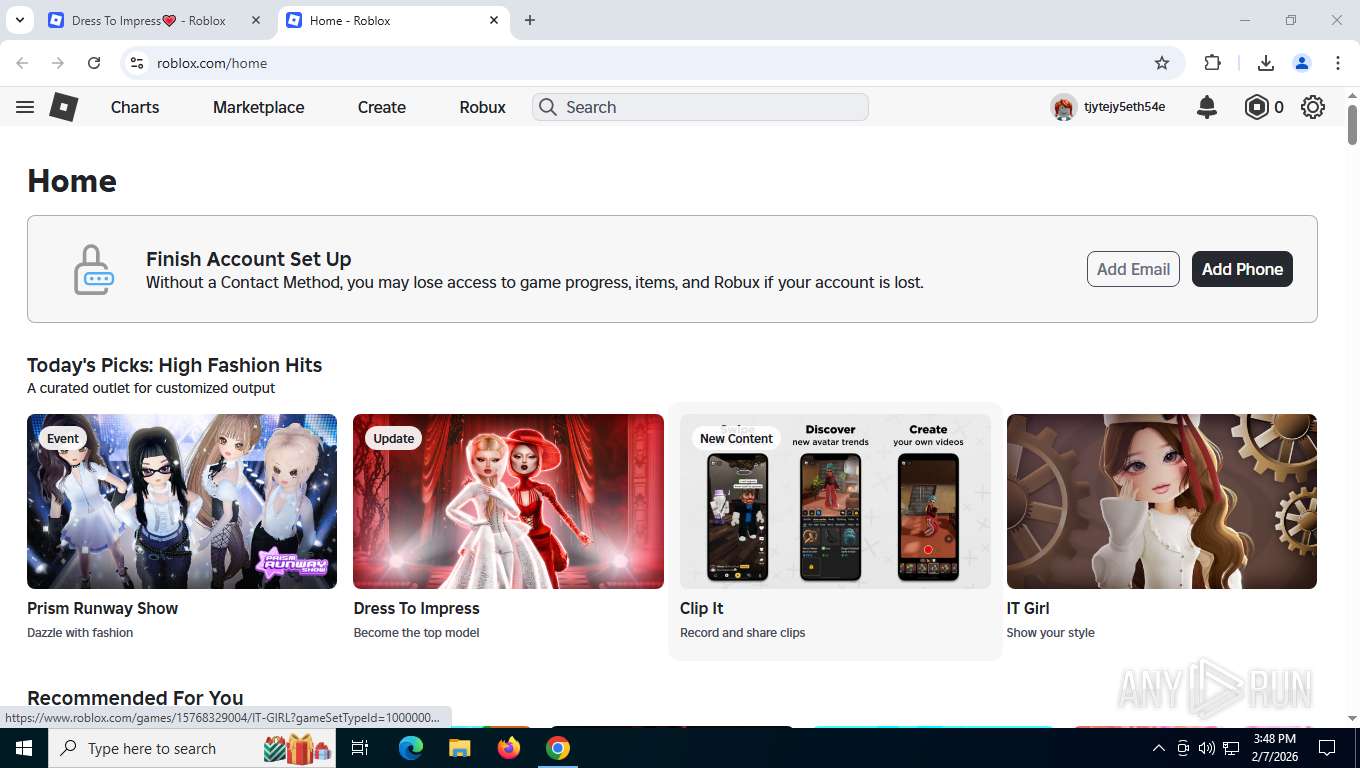Click the user avatar picture tijytejy5eth54e

tap(1063, 107)
